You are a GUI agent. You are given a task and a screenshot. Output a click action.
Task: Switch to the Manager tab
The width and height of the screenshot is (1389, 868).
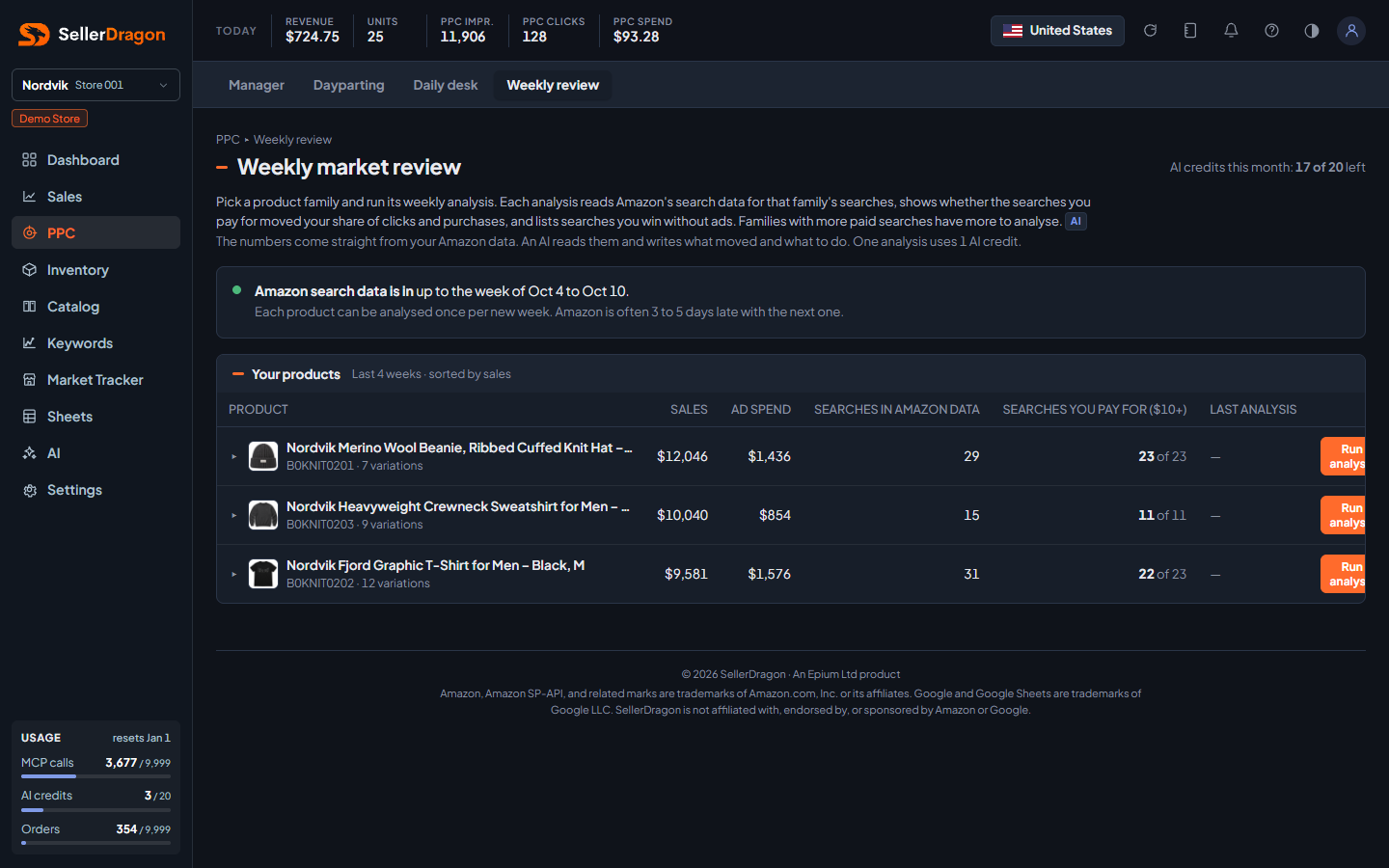coord(257,85)
